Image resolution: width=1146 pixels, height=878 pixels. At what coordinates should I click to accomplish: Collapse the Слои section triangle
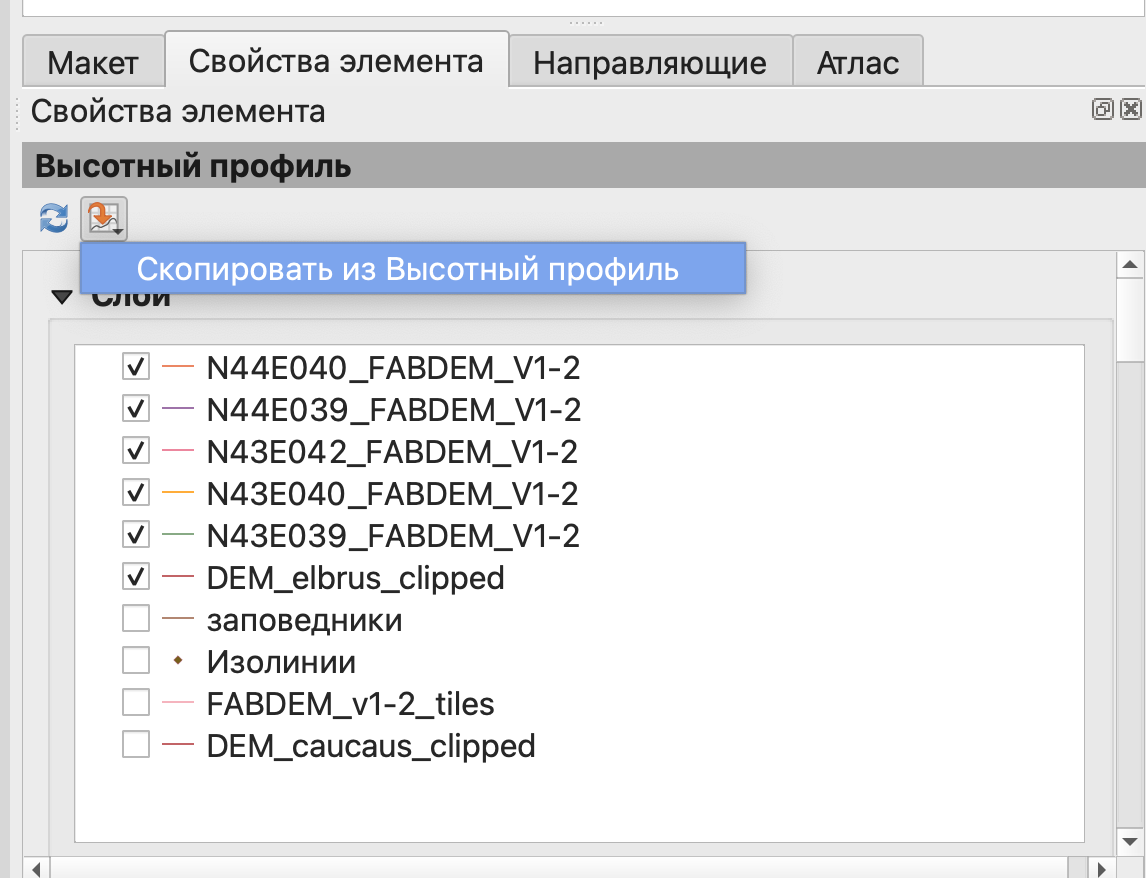(62, 297)
